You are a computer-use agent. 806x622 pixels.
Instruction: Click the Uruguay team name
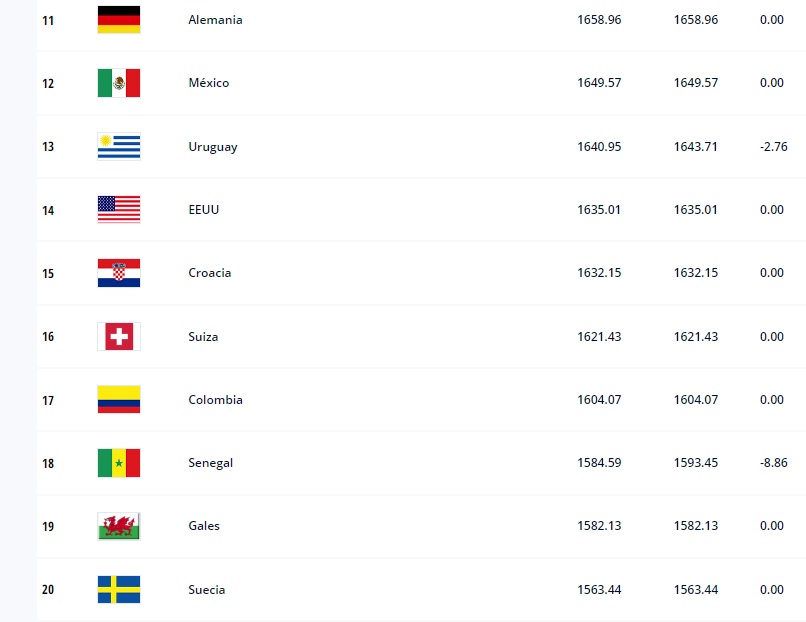pos(212,147)
